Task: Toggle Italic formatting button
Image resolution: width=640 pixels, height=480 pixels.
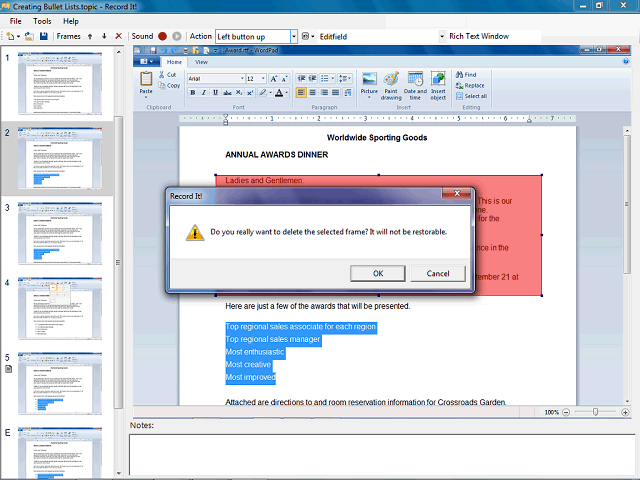Action: coord(204,93)
